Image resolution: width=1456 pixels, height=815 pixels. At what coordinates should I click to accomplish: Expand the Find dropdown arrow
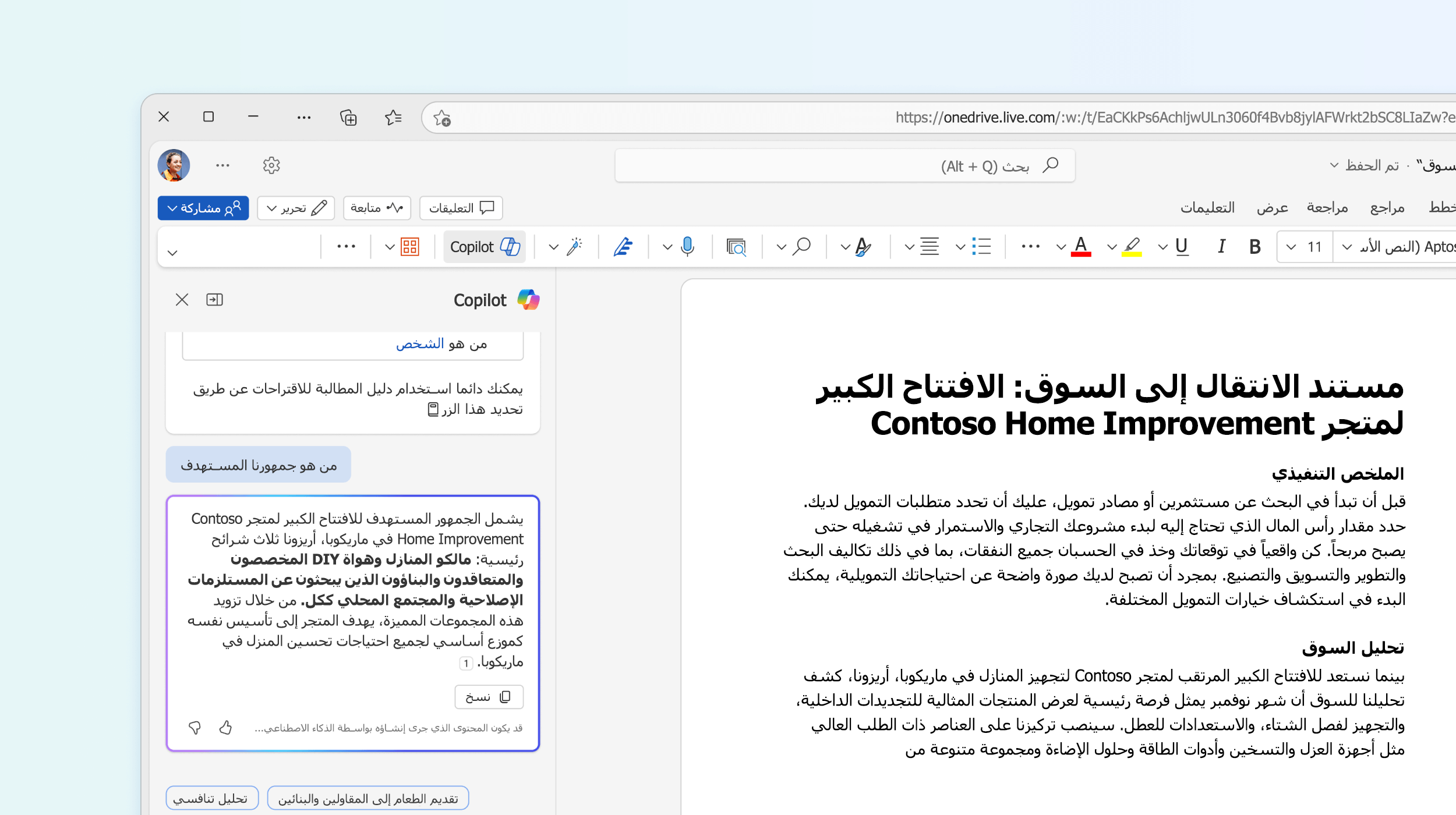tap(781, 247)
